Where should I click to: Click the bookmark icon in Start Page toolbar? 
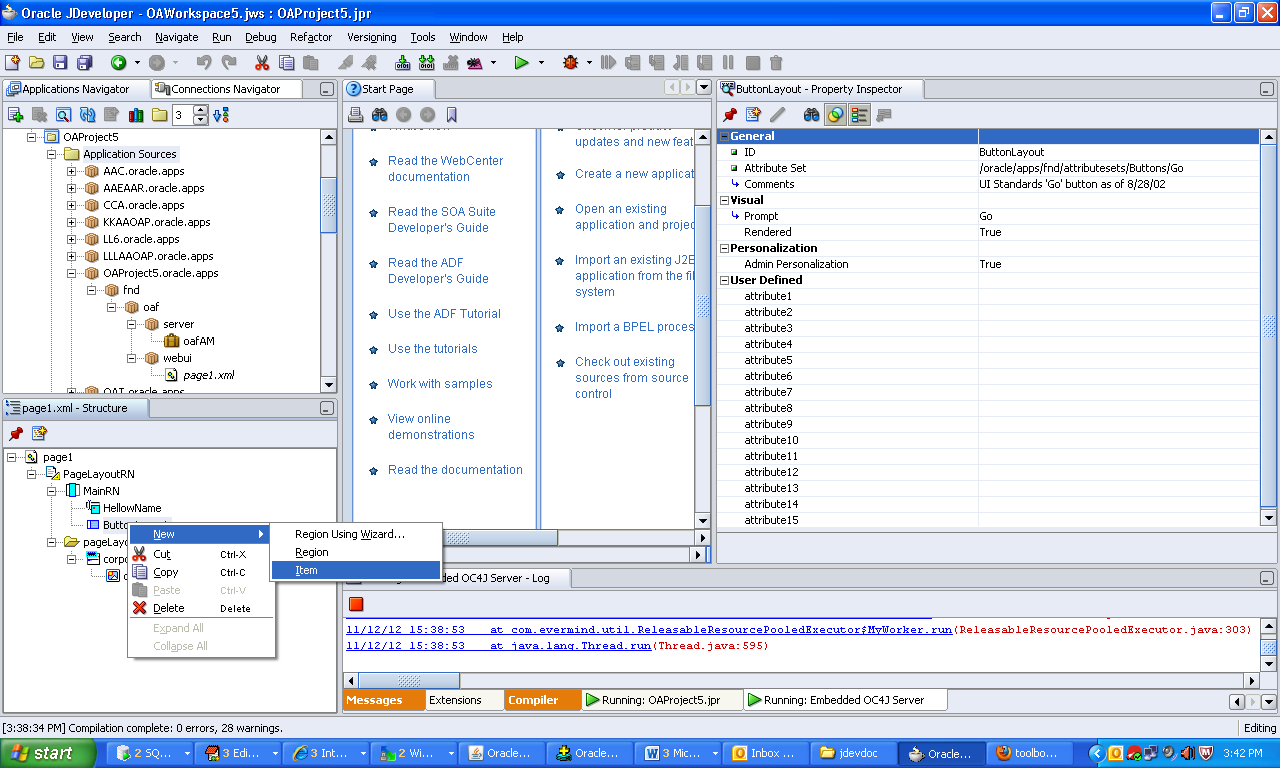(x=452, y=115)
